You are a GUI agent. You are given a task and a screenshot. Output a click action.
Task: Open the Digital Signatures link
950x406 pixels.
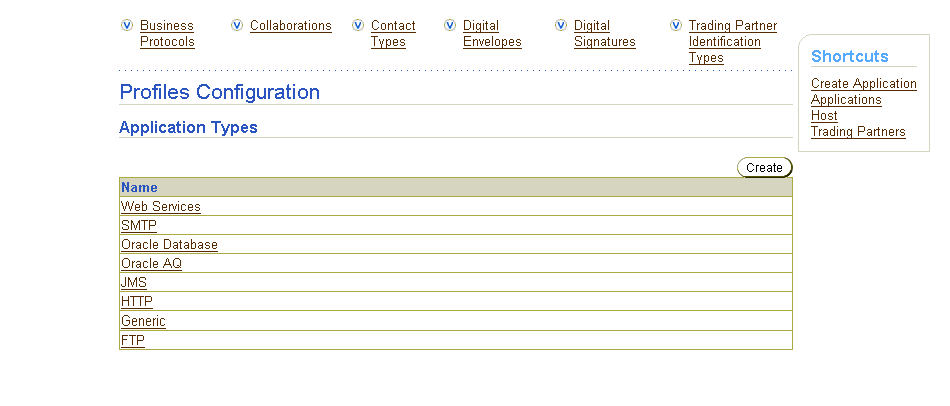point(604,33)
